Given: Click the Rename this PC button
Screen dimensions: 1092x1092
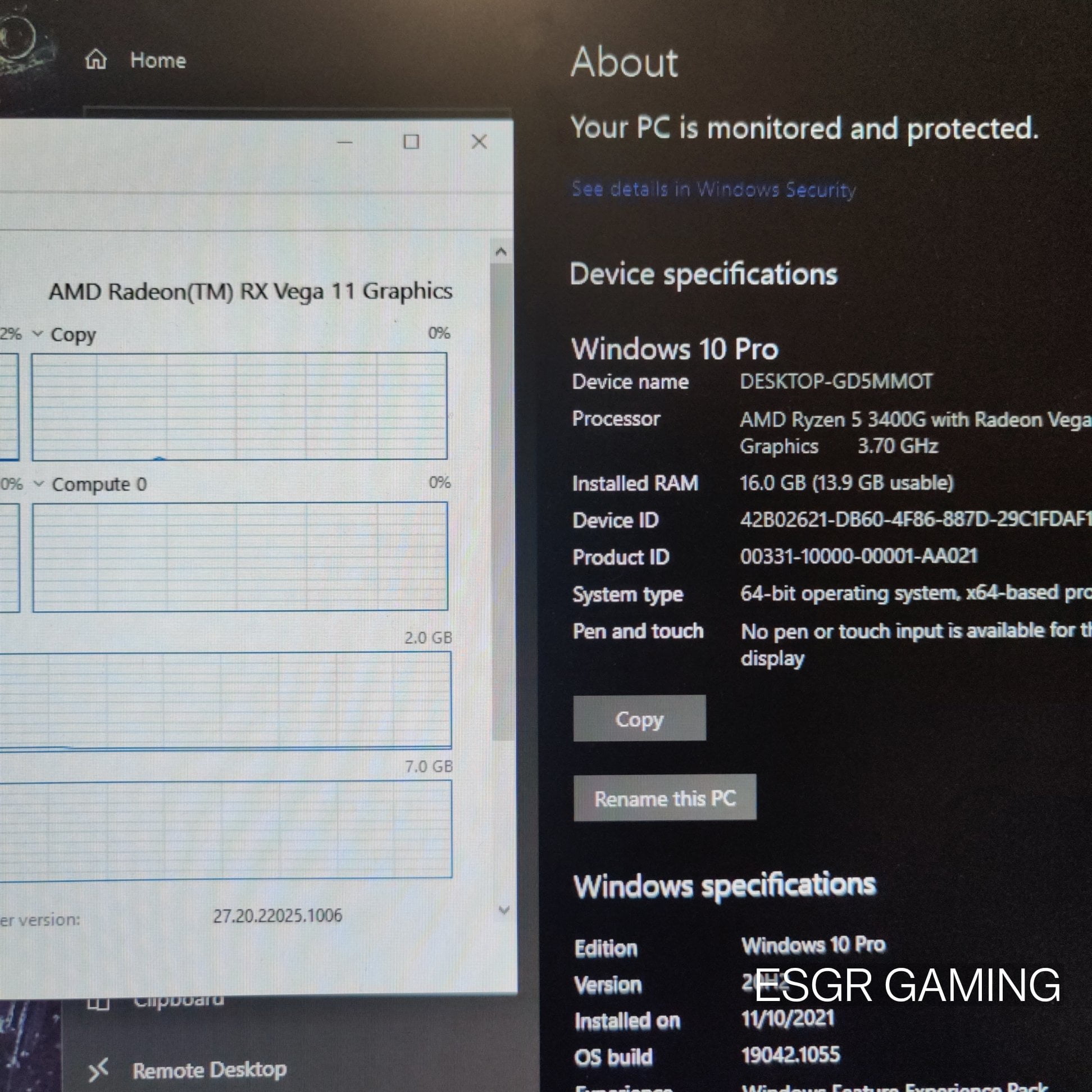Looking at the screenshot, I should click(x=665, y=798).
